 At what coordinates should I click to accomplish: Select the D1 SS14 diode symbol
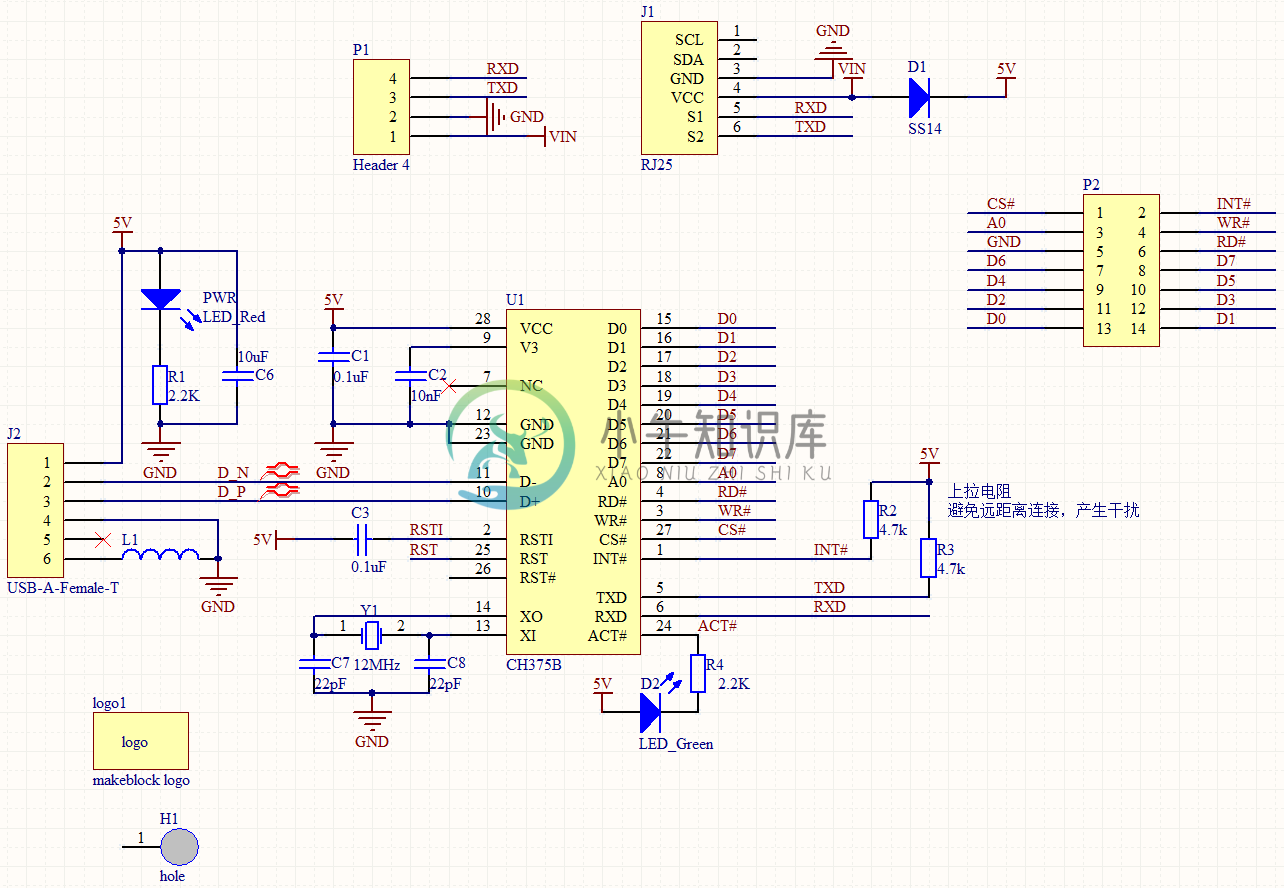919,97
